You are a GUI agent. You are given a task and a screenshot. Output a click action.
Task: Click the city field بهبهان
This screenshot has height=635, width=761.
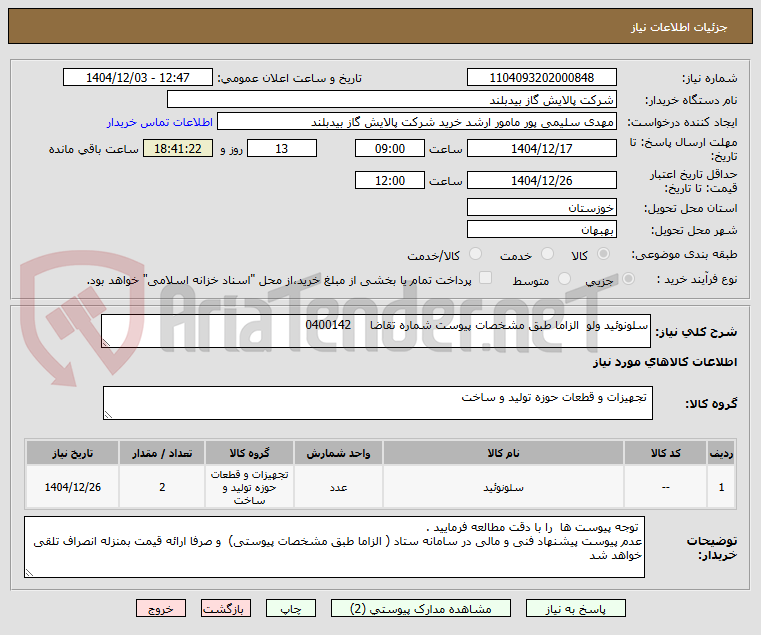542,229
